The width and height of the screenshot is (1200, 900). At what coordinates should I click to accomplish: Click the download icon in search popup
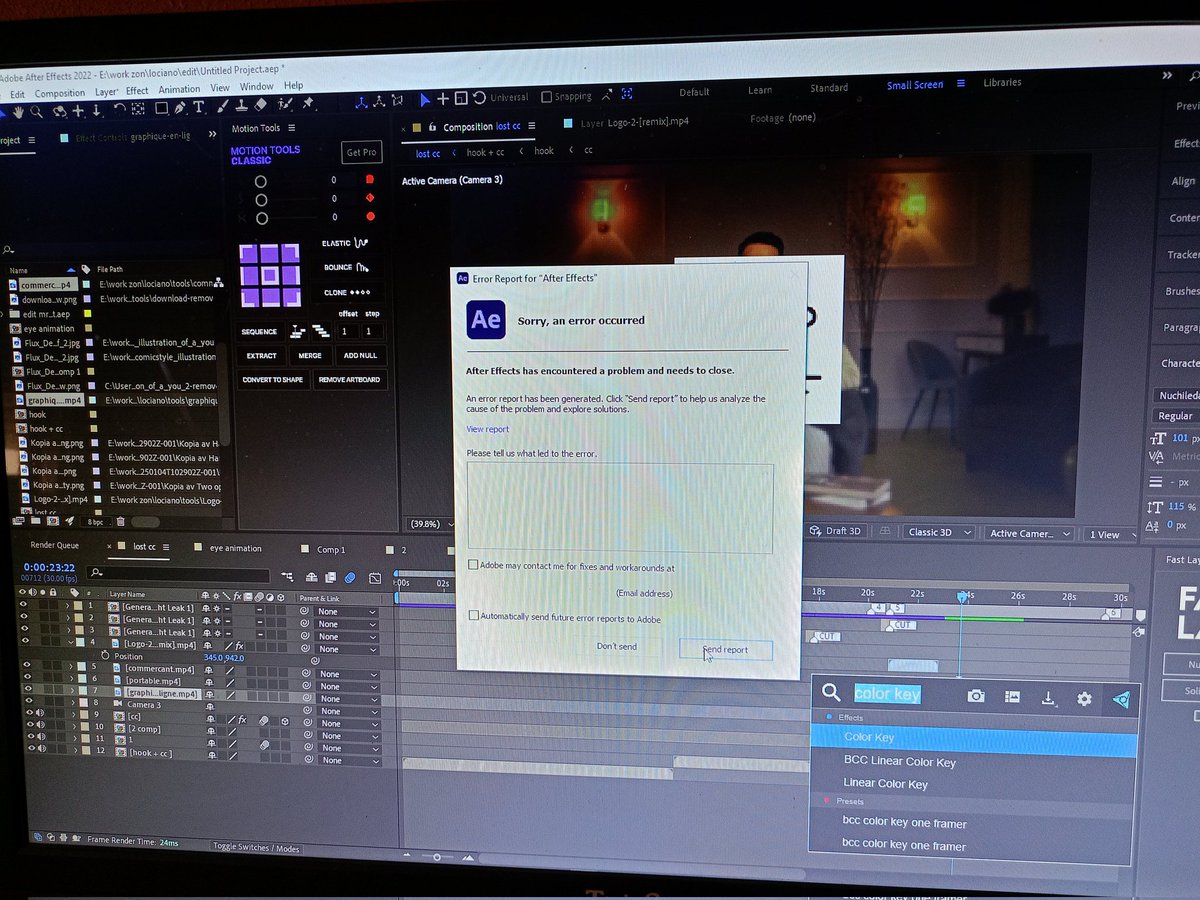tap(1048, 698)
